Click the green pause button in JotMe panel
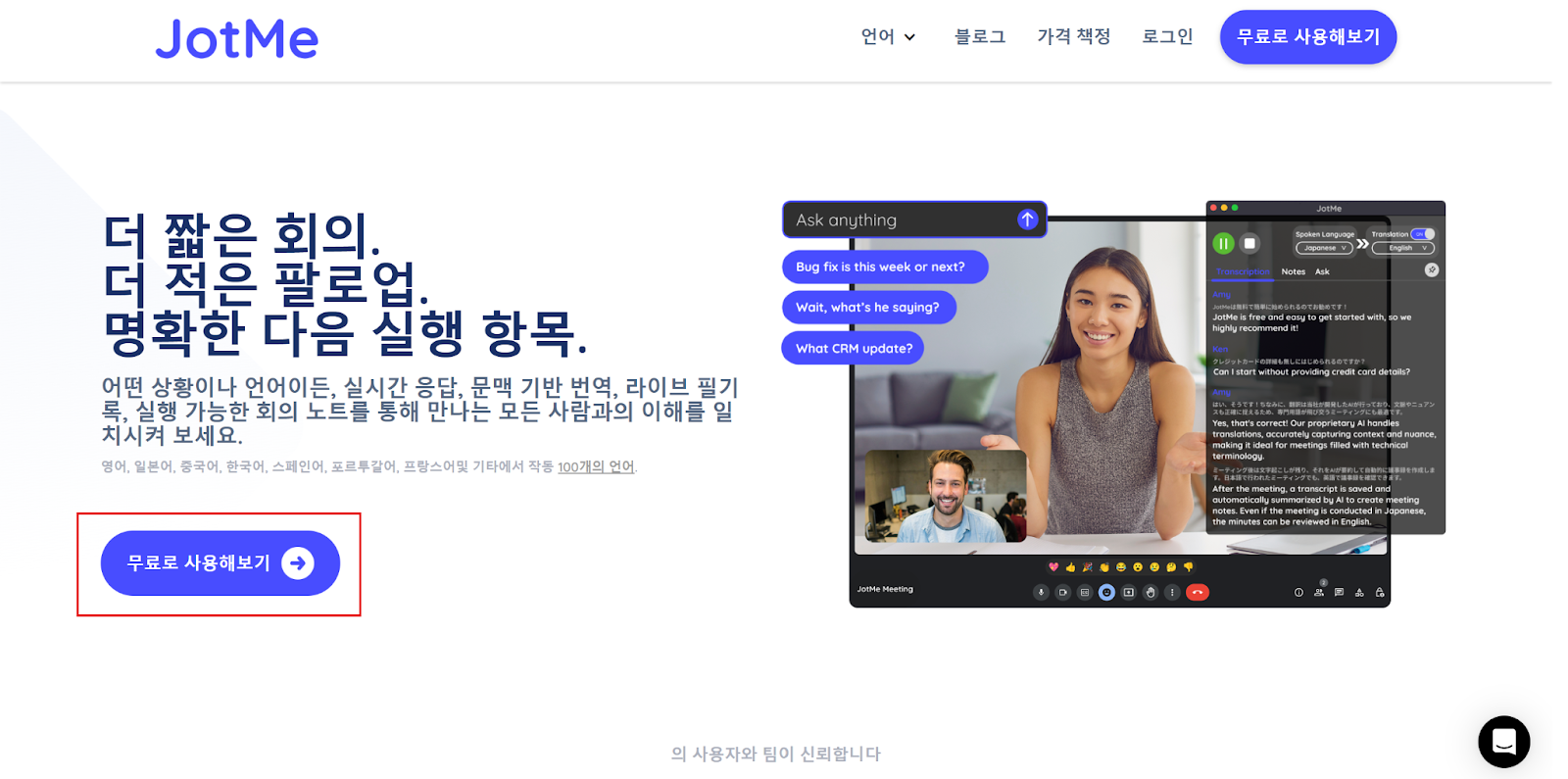 pyautogui.click(x=1223, y=243)
